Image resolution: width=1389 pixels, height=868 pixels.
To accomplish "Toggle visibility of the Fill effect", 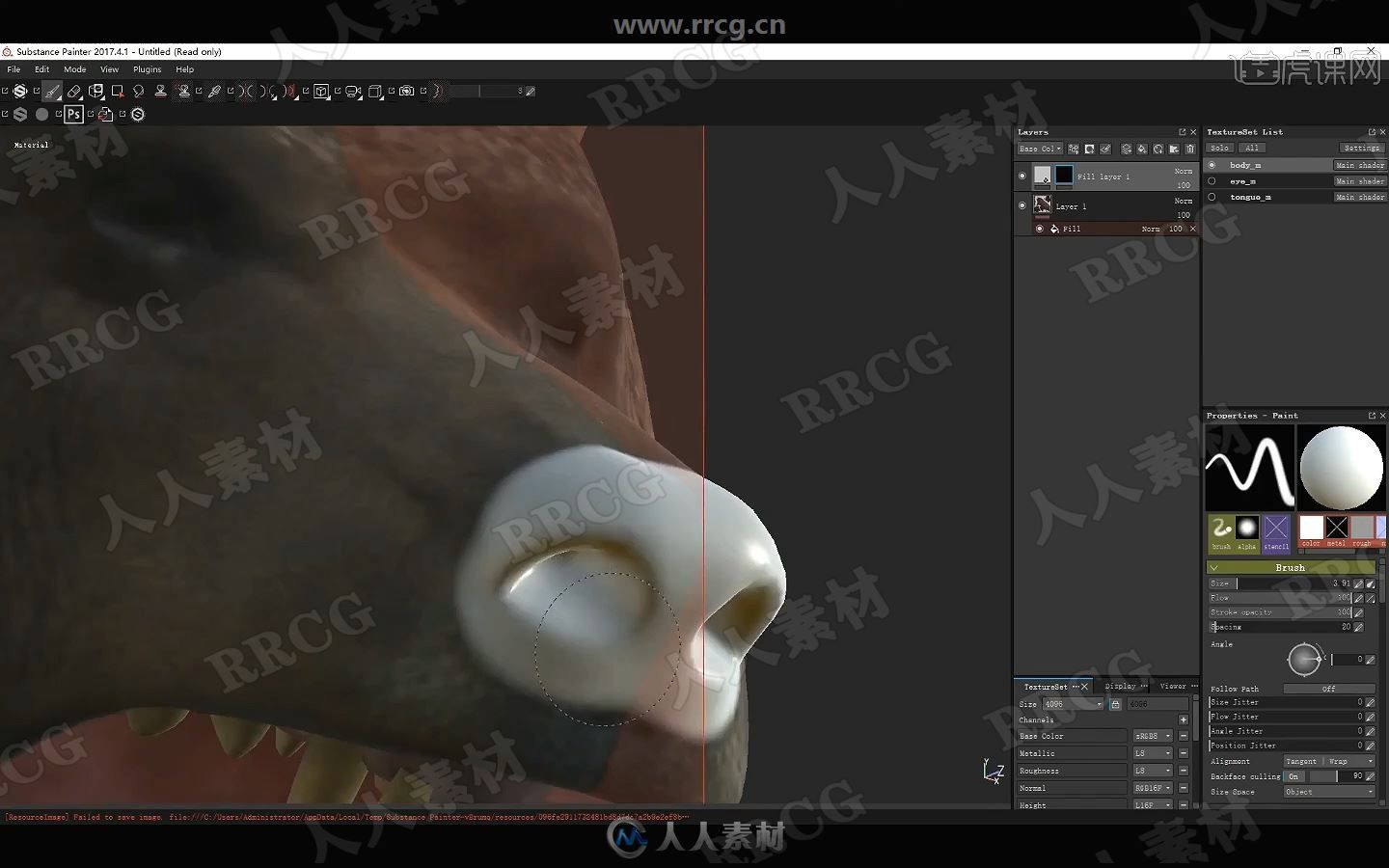I will click(x=1040, y=229).
